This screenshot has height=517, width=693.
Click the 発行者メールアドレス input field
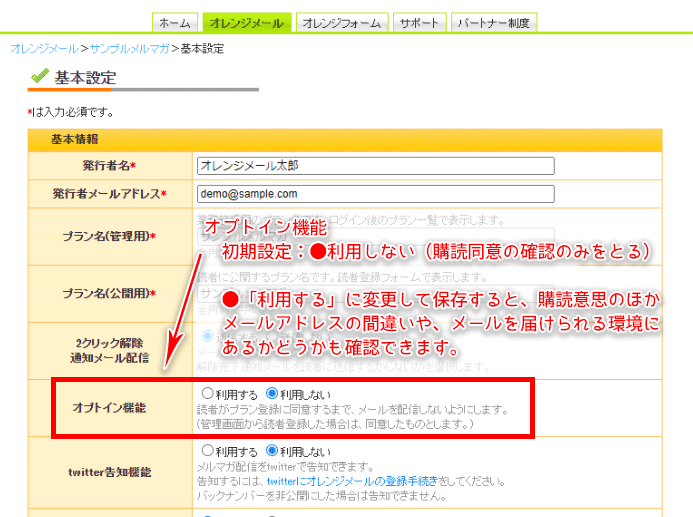coord(375,194)
